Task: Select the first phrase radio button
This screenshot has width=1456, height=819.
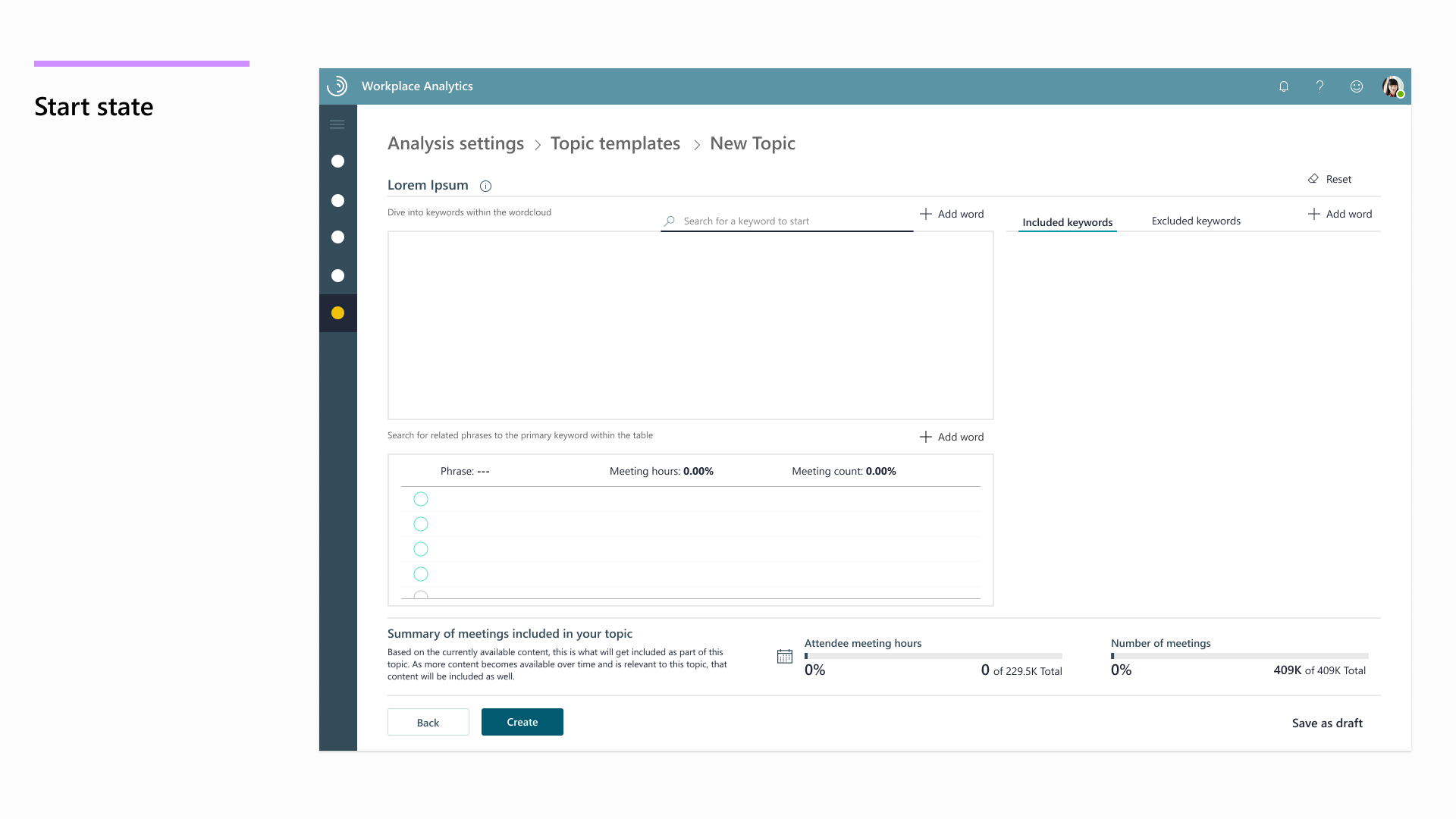Action: coord(421,499)
